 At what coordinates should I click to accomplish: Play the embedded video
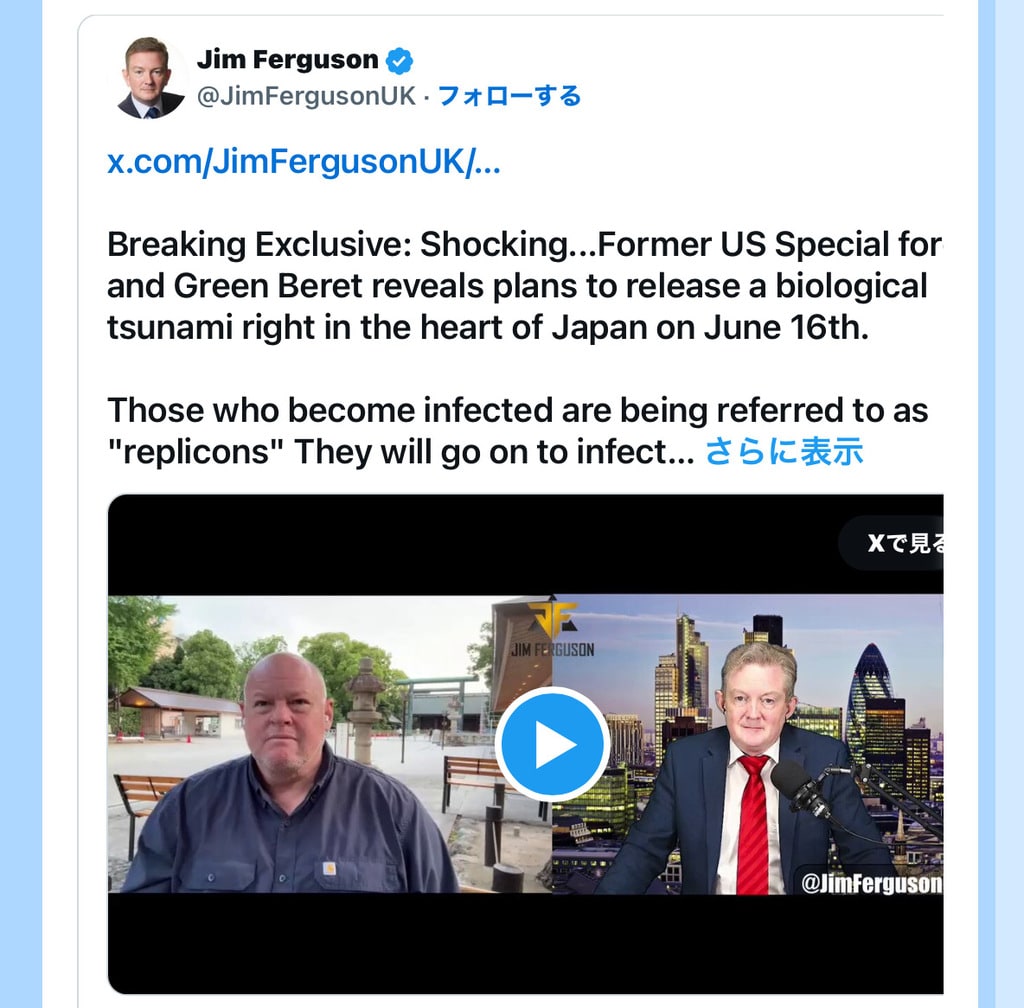552,744
